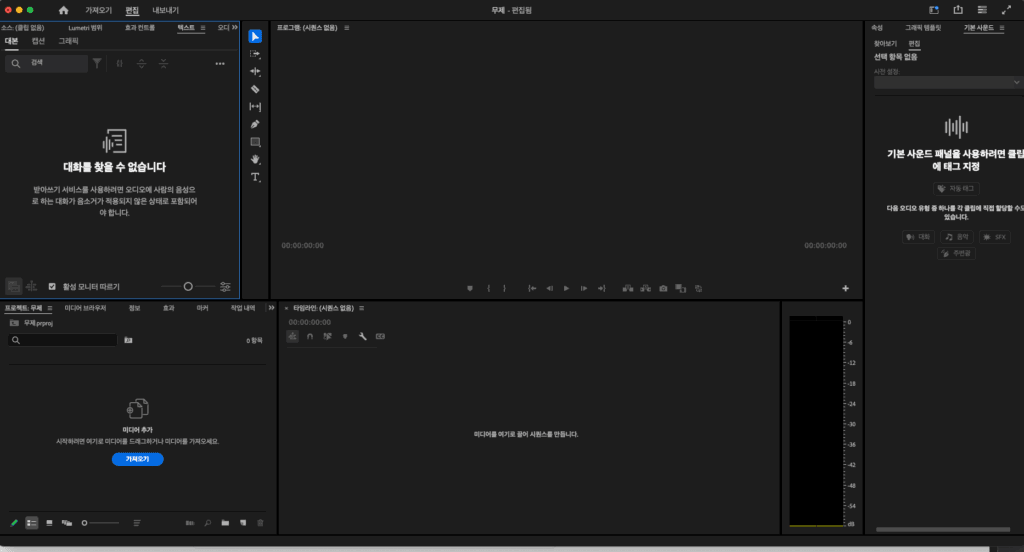Click Mark In bracket in Program monitor
Image resolution: width=1024 pixels, height=552 pixels.
[488, 288]
